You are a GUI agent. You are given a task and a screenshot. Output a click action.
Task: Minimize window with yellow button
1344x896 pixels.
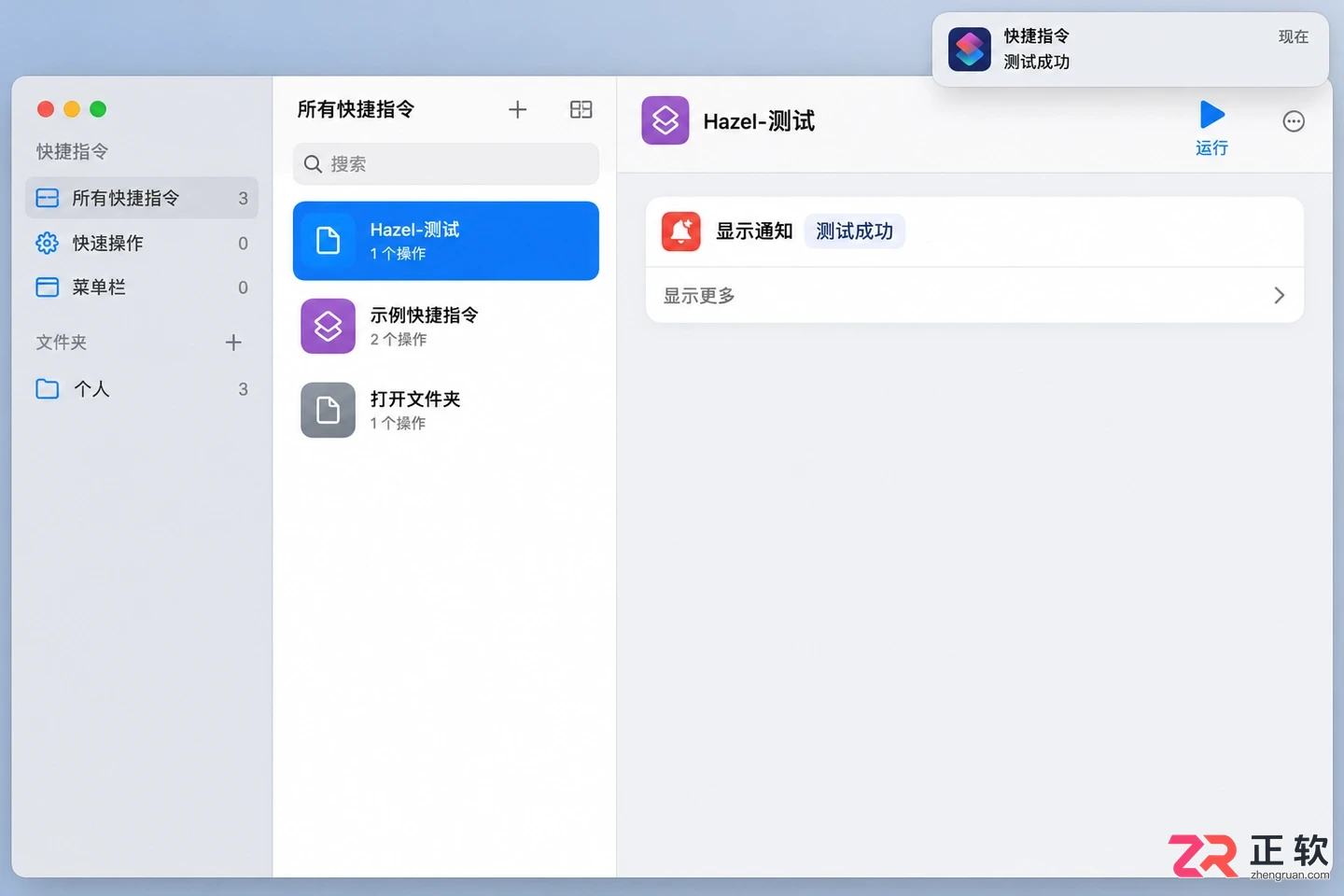tap(72, 109)
